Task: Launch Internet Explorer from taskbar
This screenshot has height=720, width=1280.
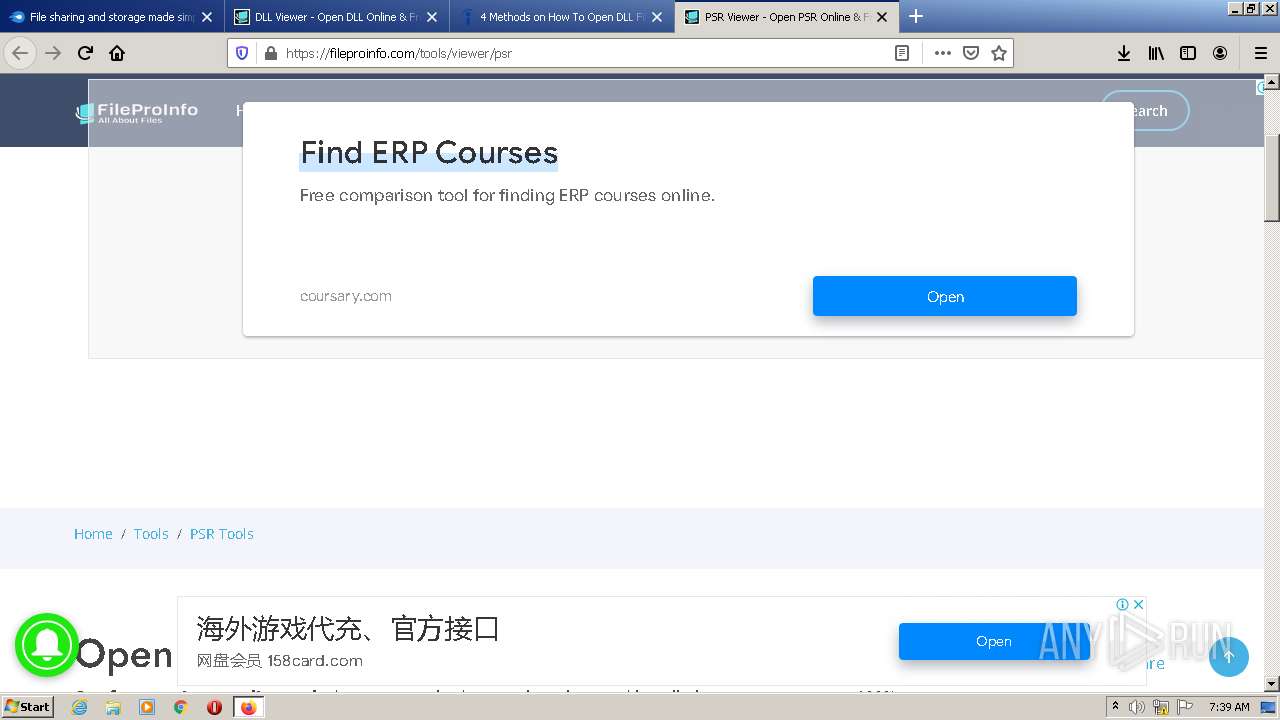Action: tap(79, 707)
